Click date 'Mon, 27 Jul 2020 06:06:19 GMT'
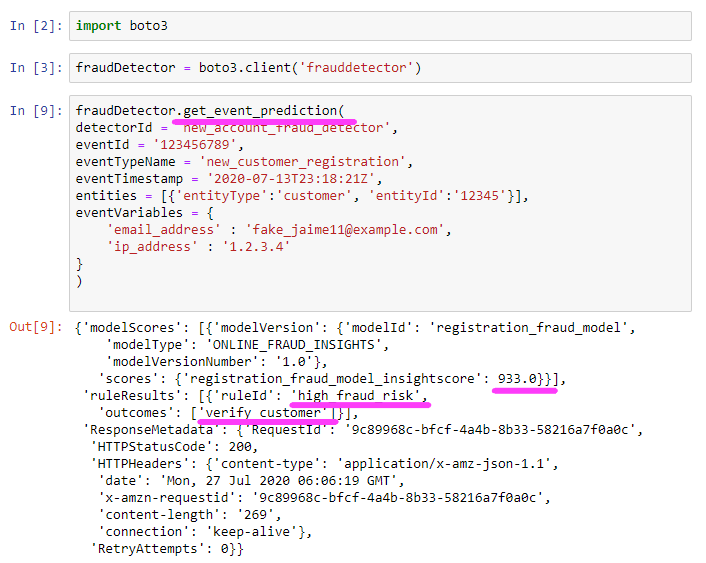This screenshot has width=706, height=563. (279, 481)
